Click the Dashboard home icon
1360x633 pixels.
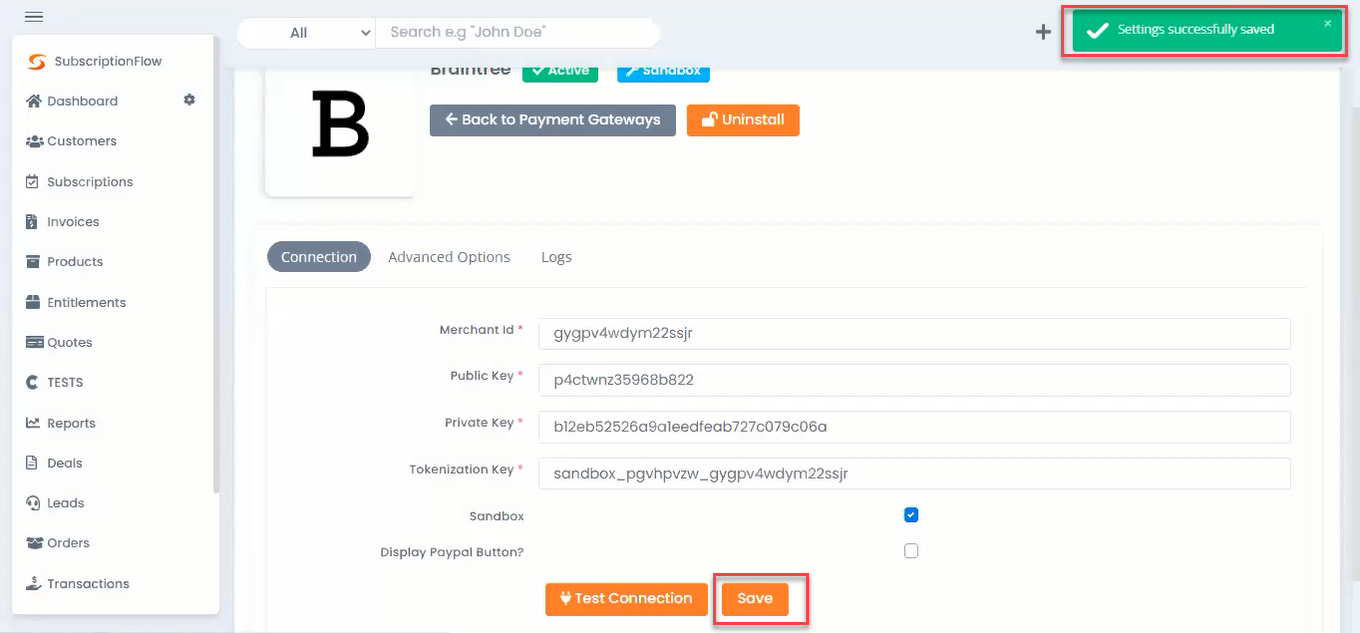coord(34,101)
